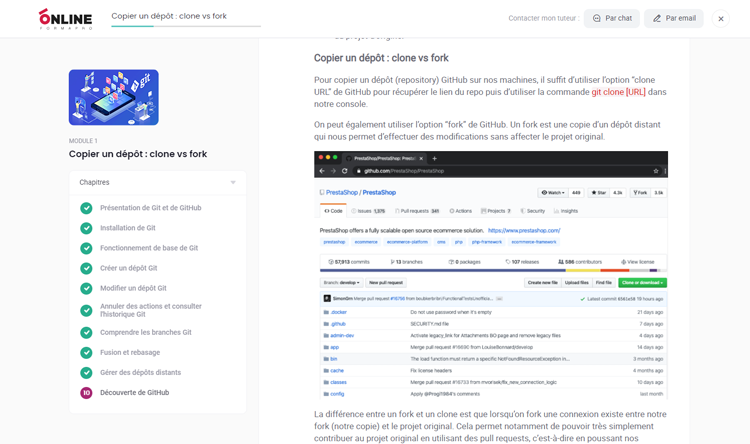Image resolution: width=750 pixels, height=444 pixels.
Task: Open chapter Présentation de Git et de GitHub
Action: coord(151,208)
